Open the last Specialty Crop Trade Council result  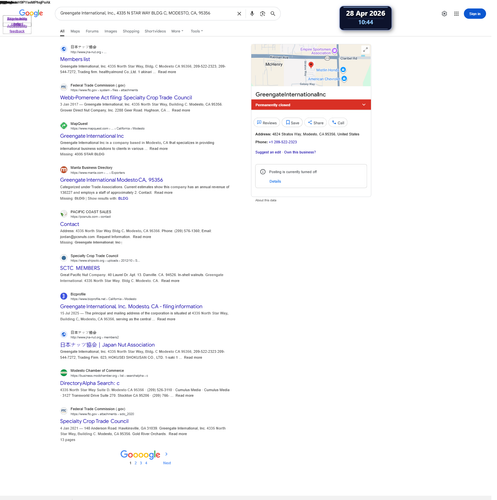pyautogui.click(x=94, y=421)
